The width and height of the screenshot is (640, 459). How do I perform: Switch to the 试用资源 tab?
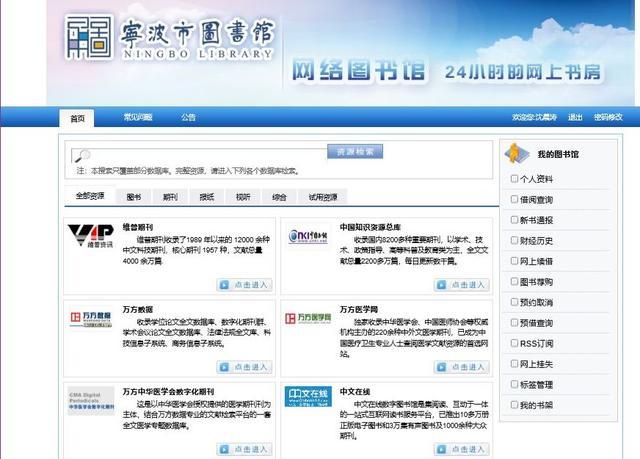click(323, 197)
